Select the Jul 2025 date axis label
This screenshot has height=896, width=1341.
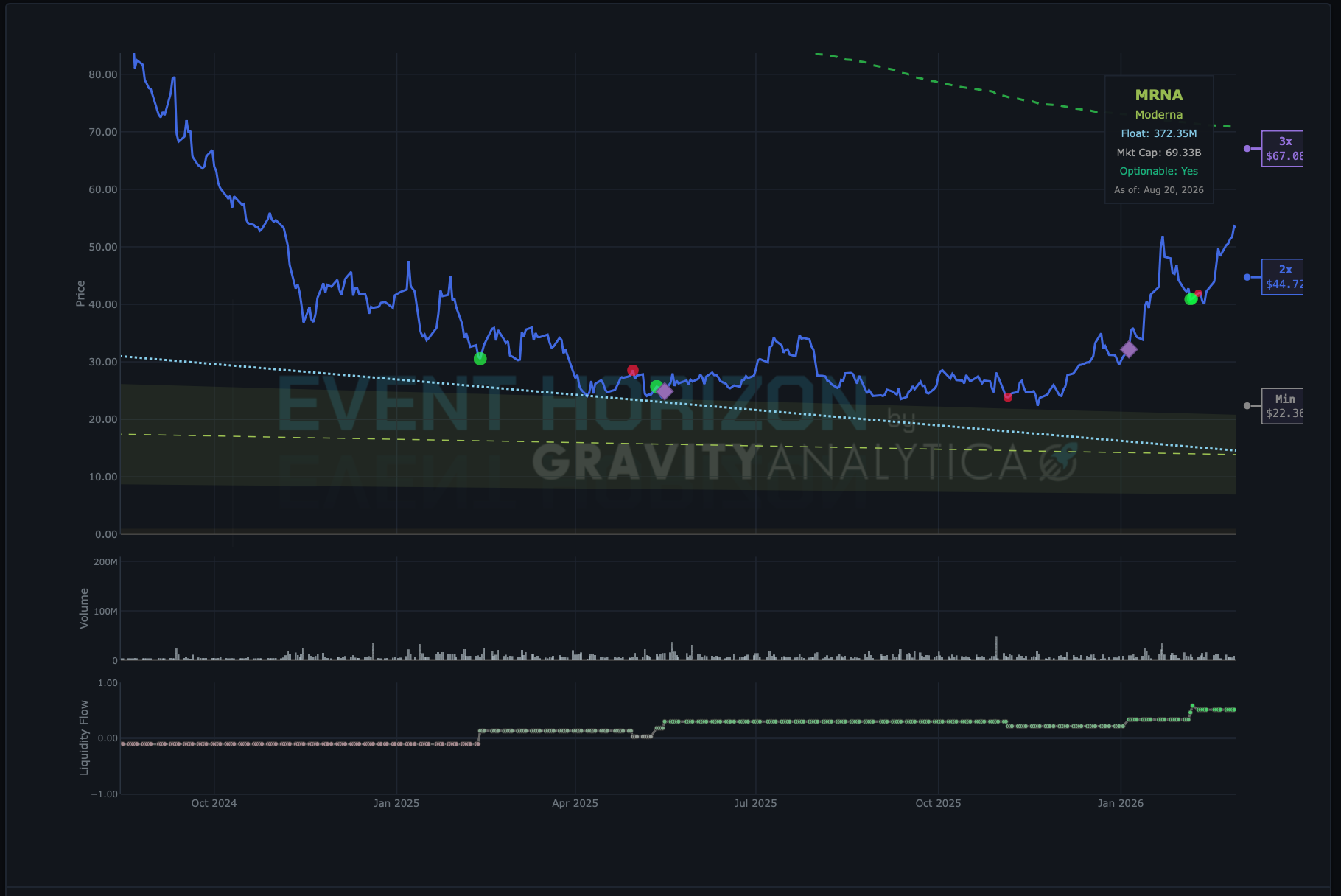(x=755, y=803)
